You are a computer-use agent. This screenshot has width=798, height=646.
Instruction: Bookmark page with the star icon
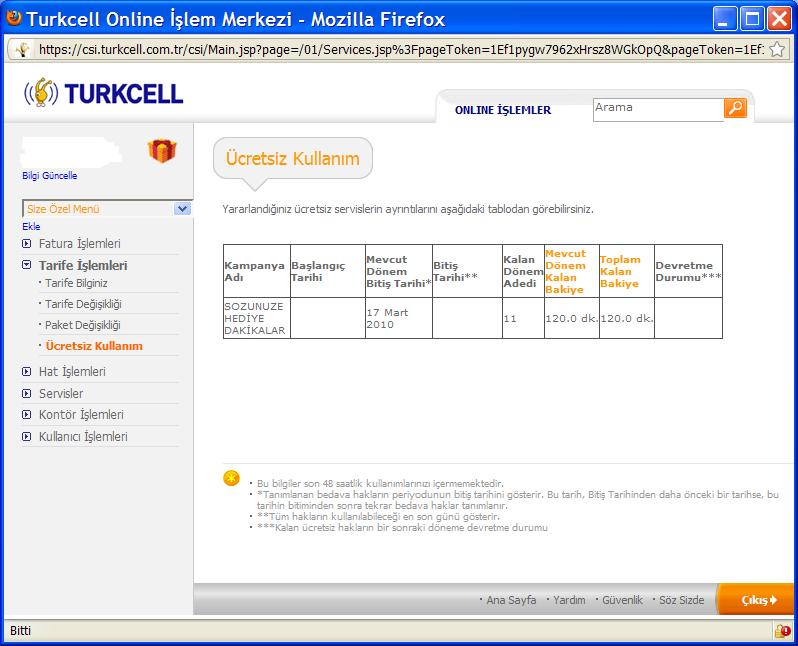coord(777,49)
